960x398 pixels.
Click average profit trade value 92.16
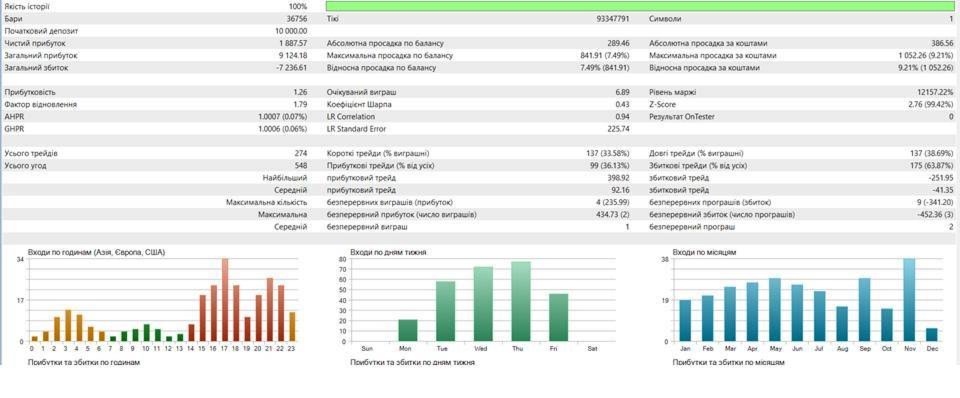[x=621, y=190]
